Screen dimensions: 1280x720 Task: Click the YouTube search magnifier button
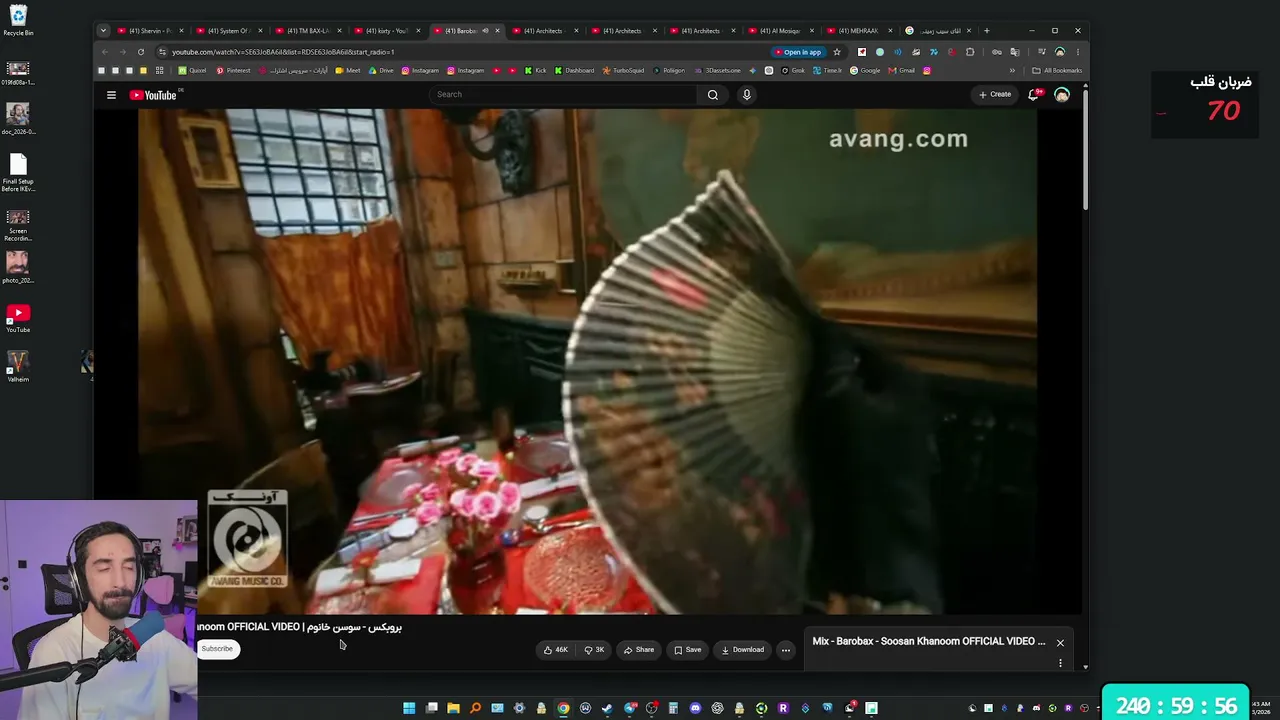tap(712, 95)
